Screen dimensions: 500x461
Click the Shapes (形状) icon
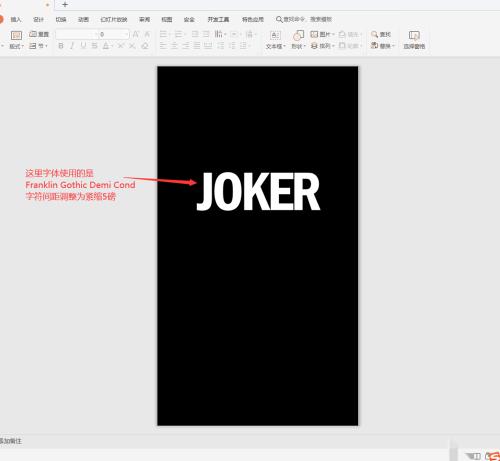click(x=298, y=39)
